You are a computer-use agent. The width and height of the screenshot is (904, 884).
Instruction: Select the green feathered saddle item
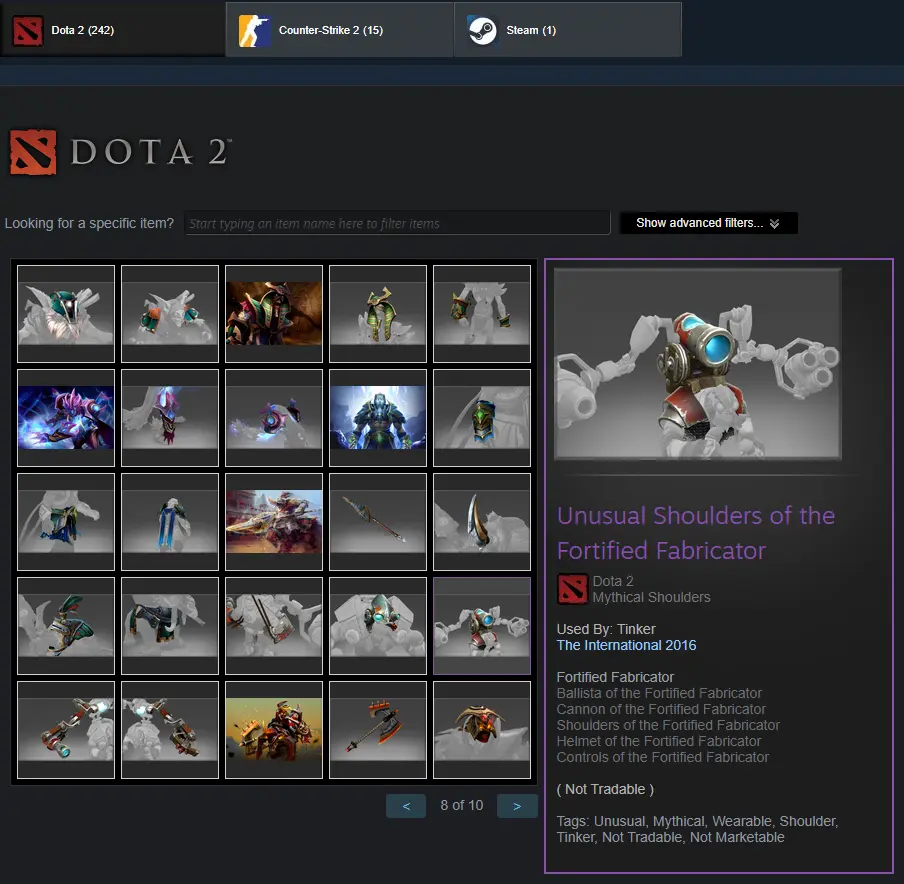coord(66,626)
